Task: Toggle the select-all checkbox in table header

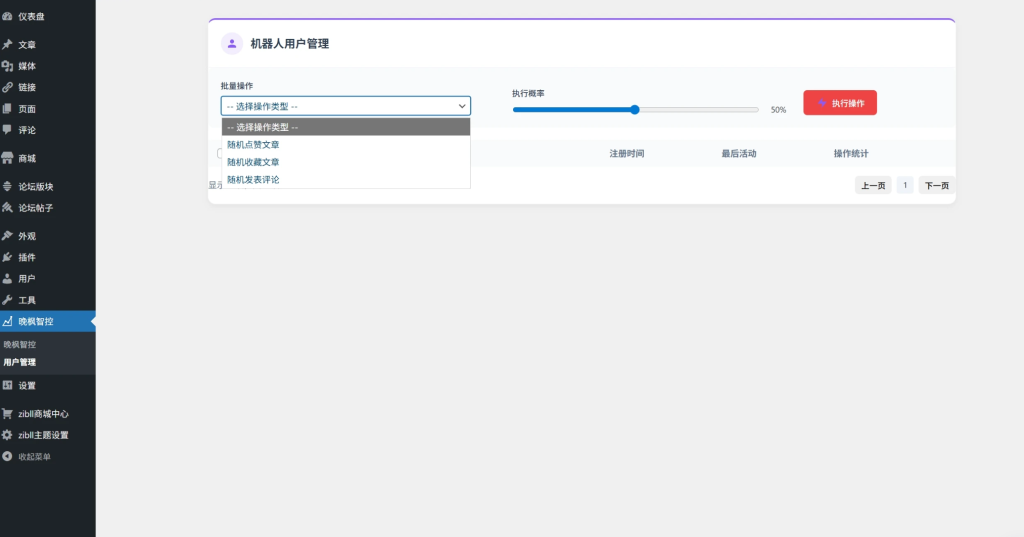Action: point(219,154)
